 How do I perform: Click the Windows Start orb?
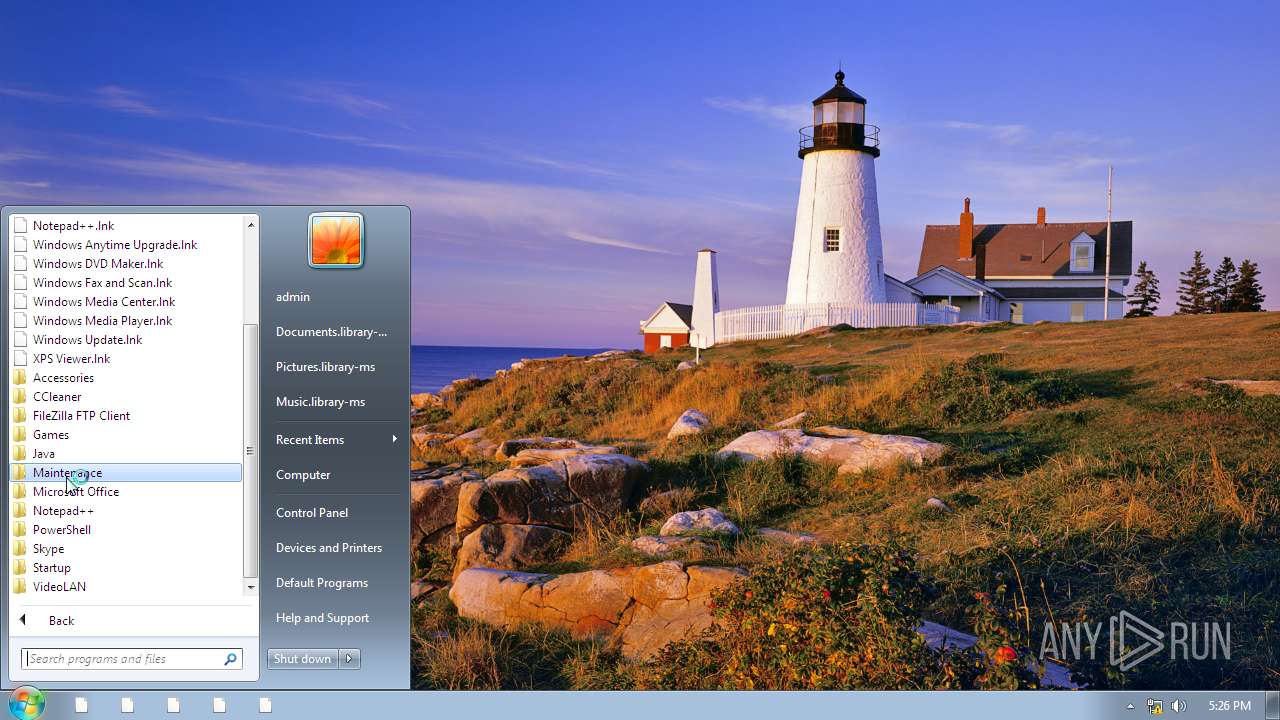(x=26, y=704)
